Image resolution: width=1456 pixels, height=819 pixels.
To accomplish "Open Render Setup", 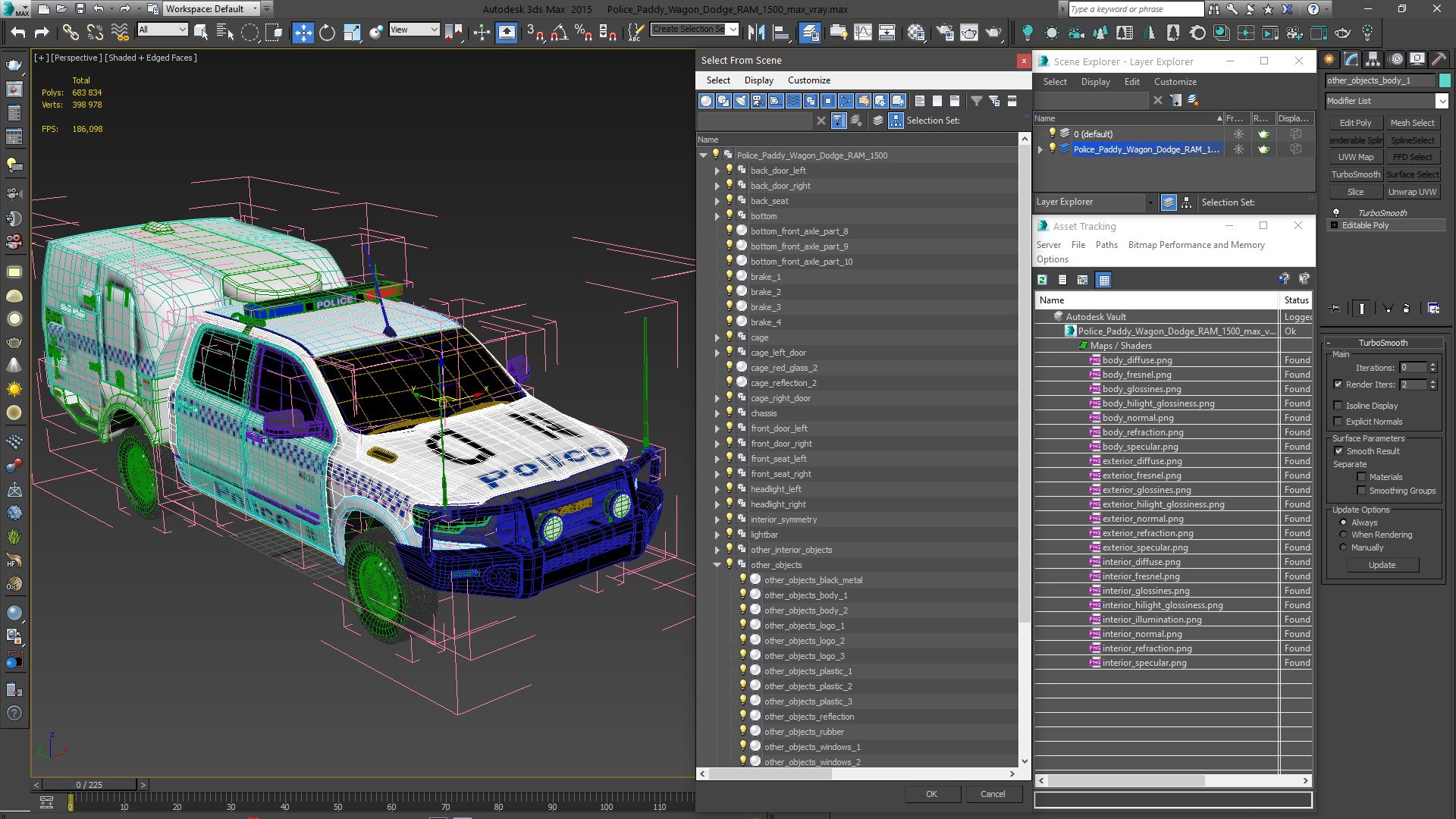I will point(945,32).
